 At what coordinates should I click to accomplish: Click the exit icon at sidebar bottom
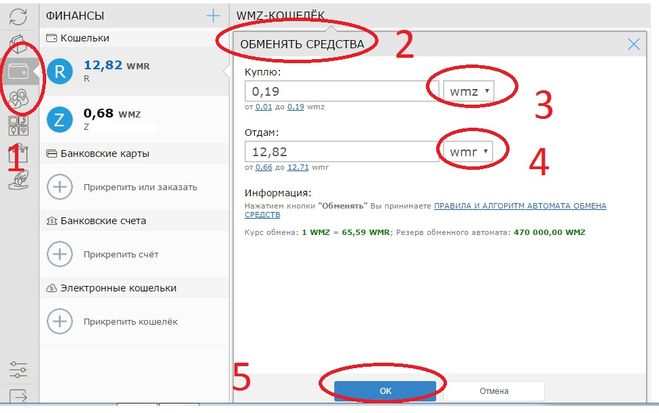pyautogui.click(x=17, y=397)
